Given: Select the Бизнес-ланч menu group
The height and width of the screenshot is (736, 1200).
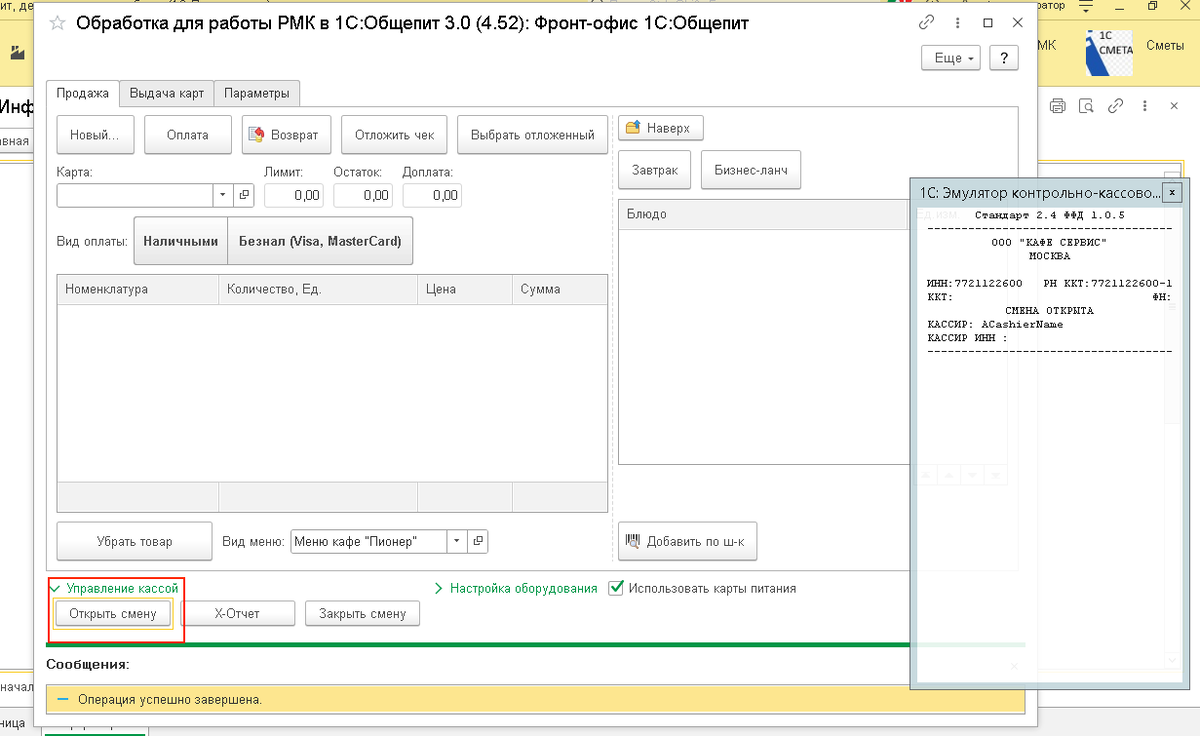Looking at the screenshot, I should 751,170.
